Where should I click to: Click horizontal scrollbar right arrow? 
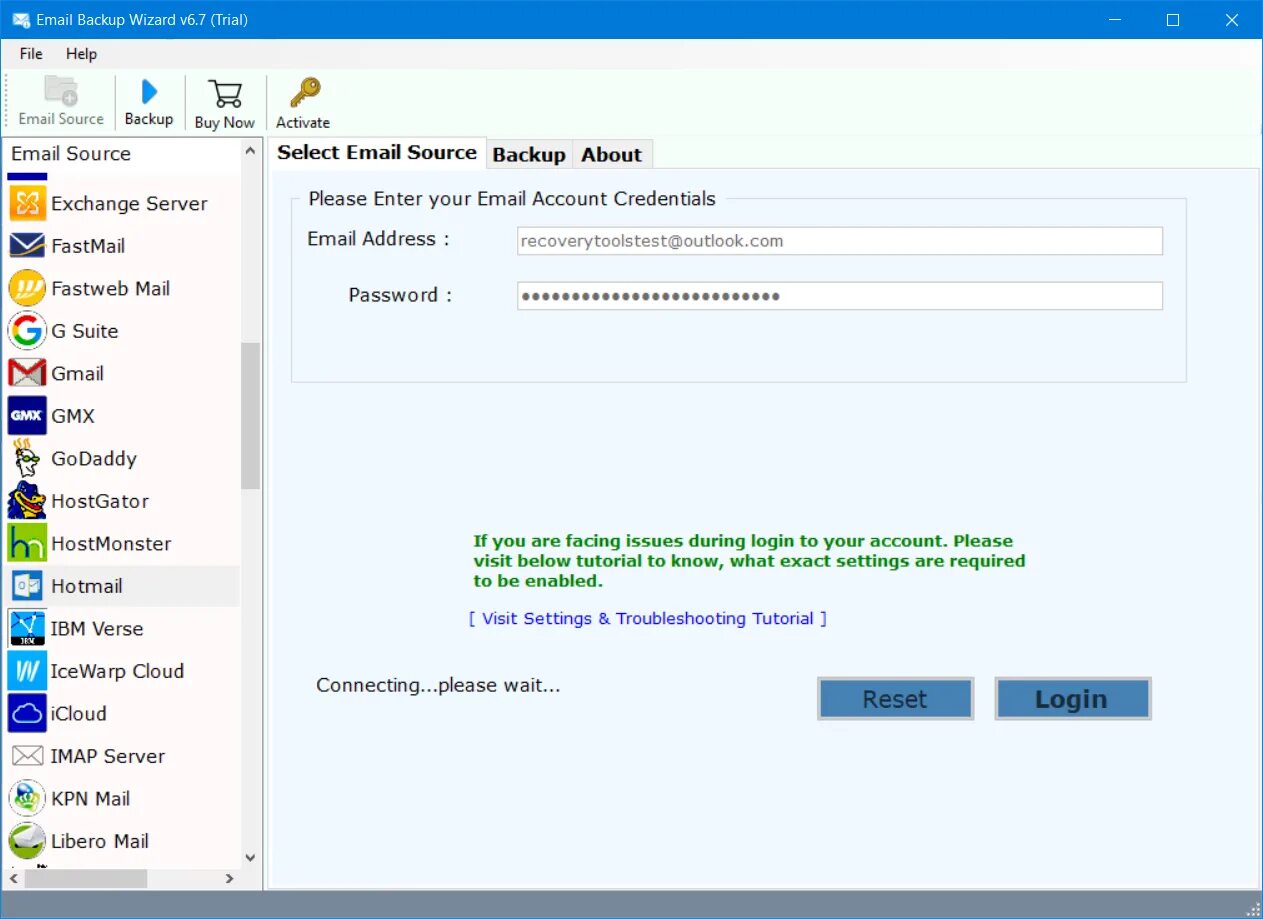pos(230,879)
